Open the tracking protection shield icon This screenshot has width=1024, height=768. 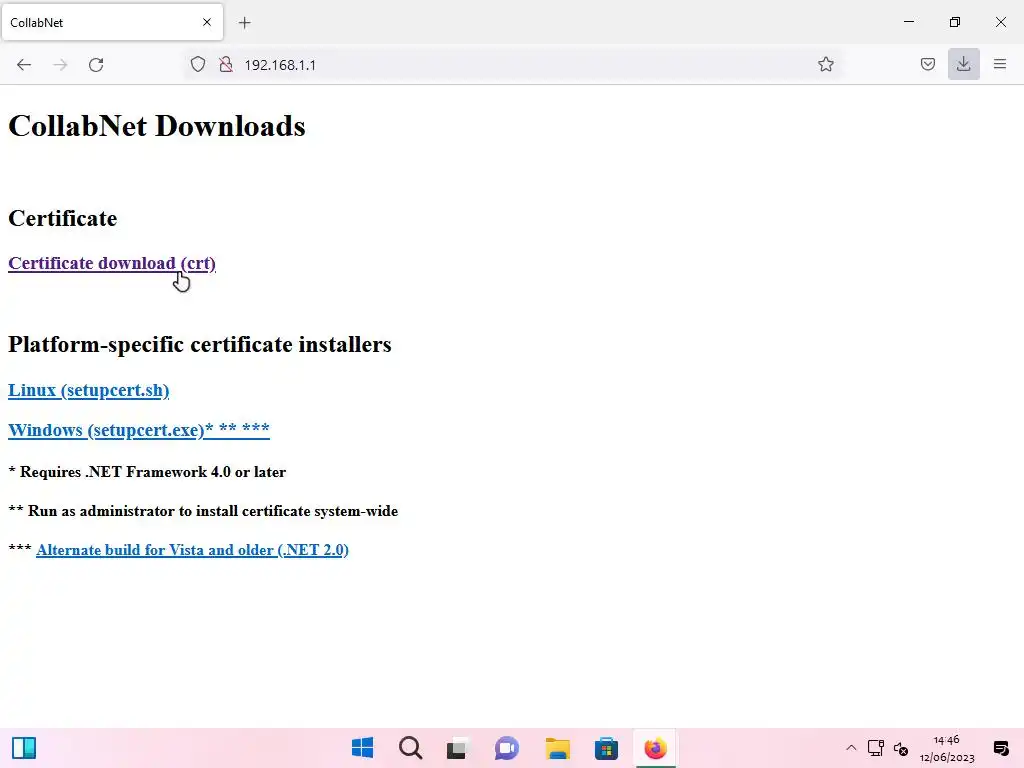tap(198, 65)
